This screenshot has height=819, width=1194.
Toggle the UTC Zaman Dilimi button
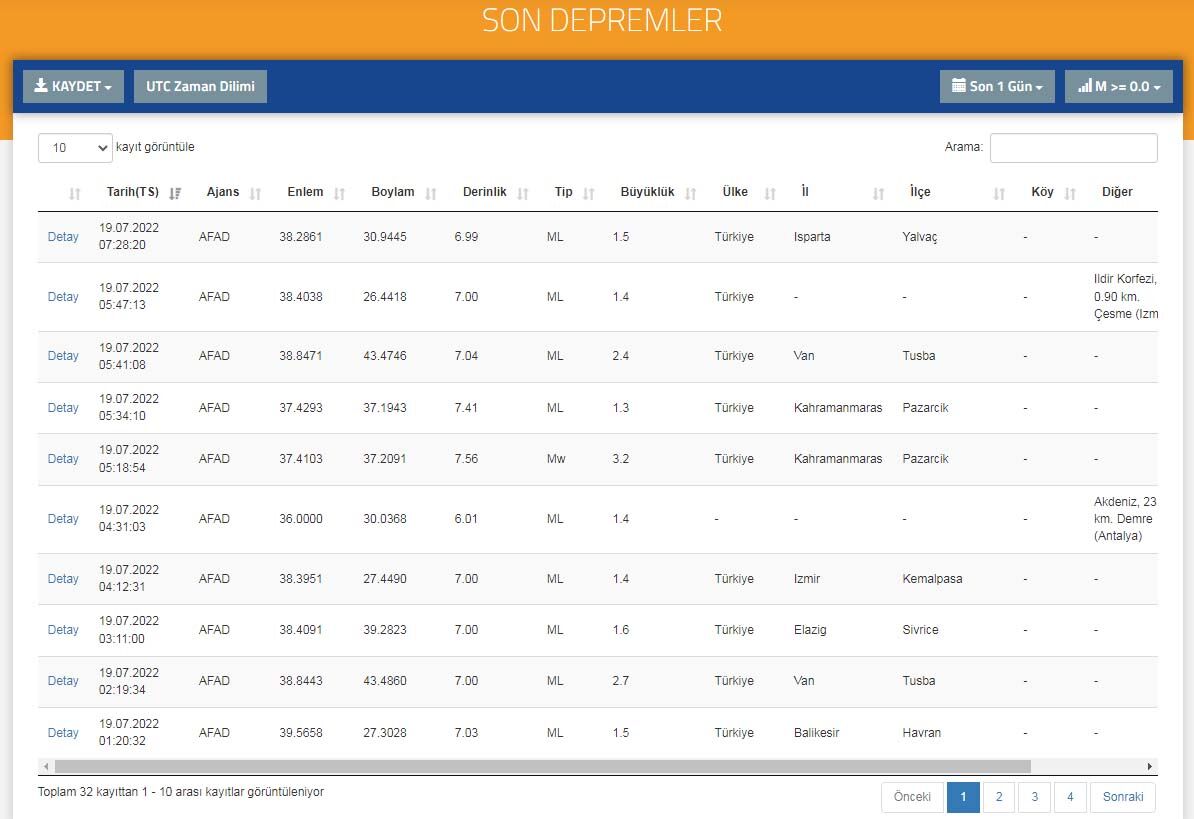click(200, 86)
